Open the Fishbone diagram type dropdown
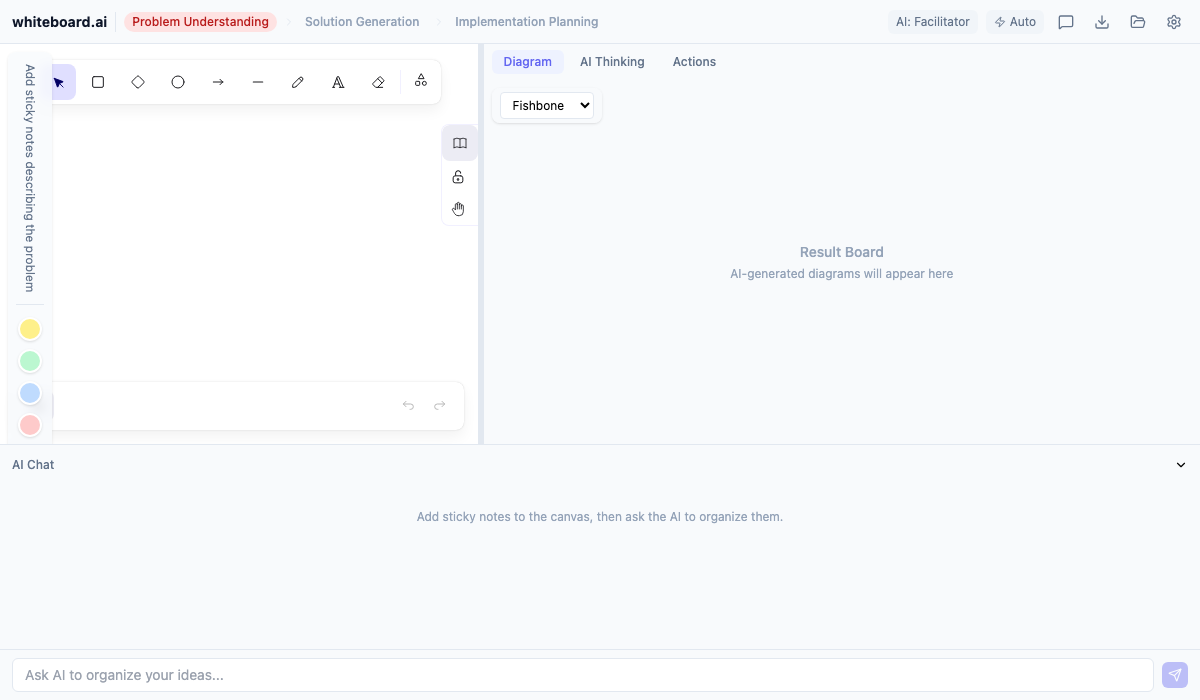This screenshot has height=700, width=1200. [x=547, y=105]
